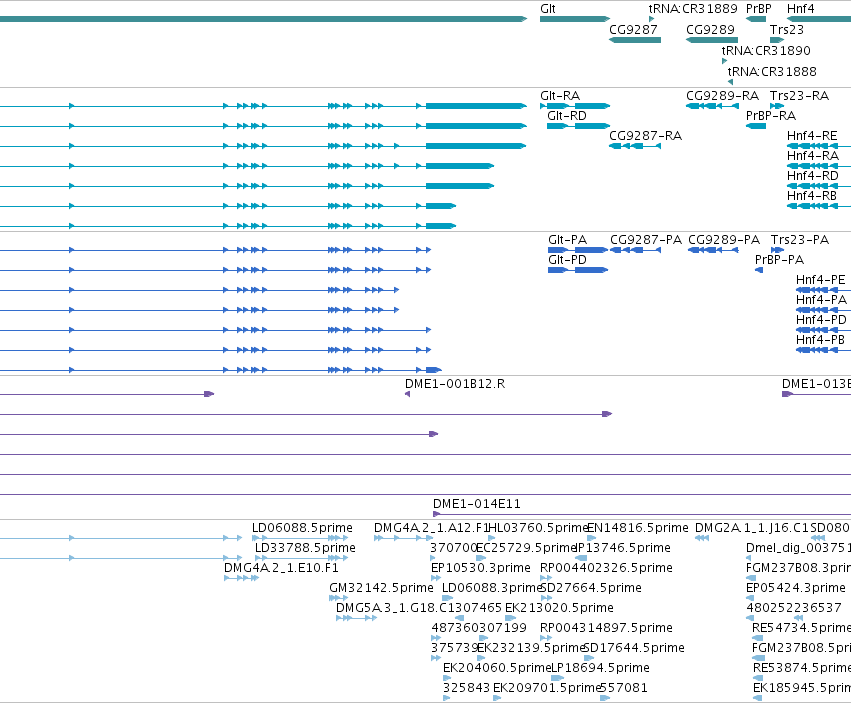Viewport: 851px width, 703px height.
Task: Click the 370700 EST label
Action: pyautogui.click(x=453, y=548)
